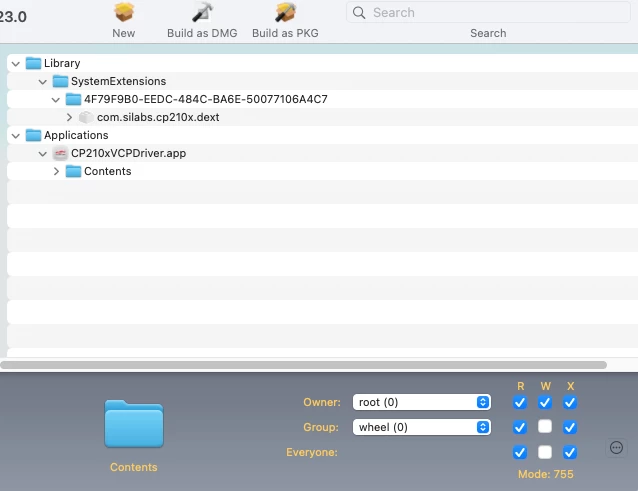Click the com.silabs.cp210x.dext bundle icon

coord(86,117)
